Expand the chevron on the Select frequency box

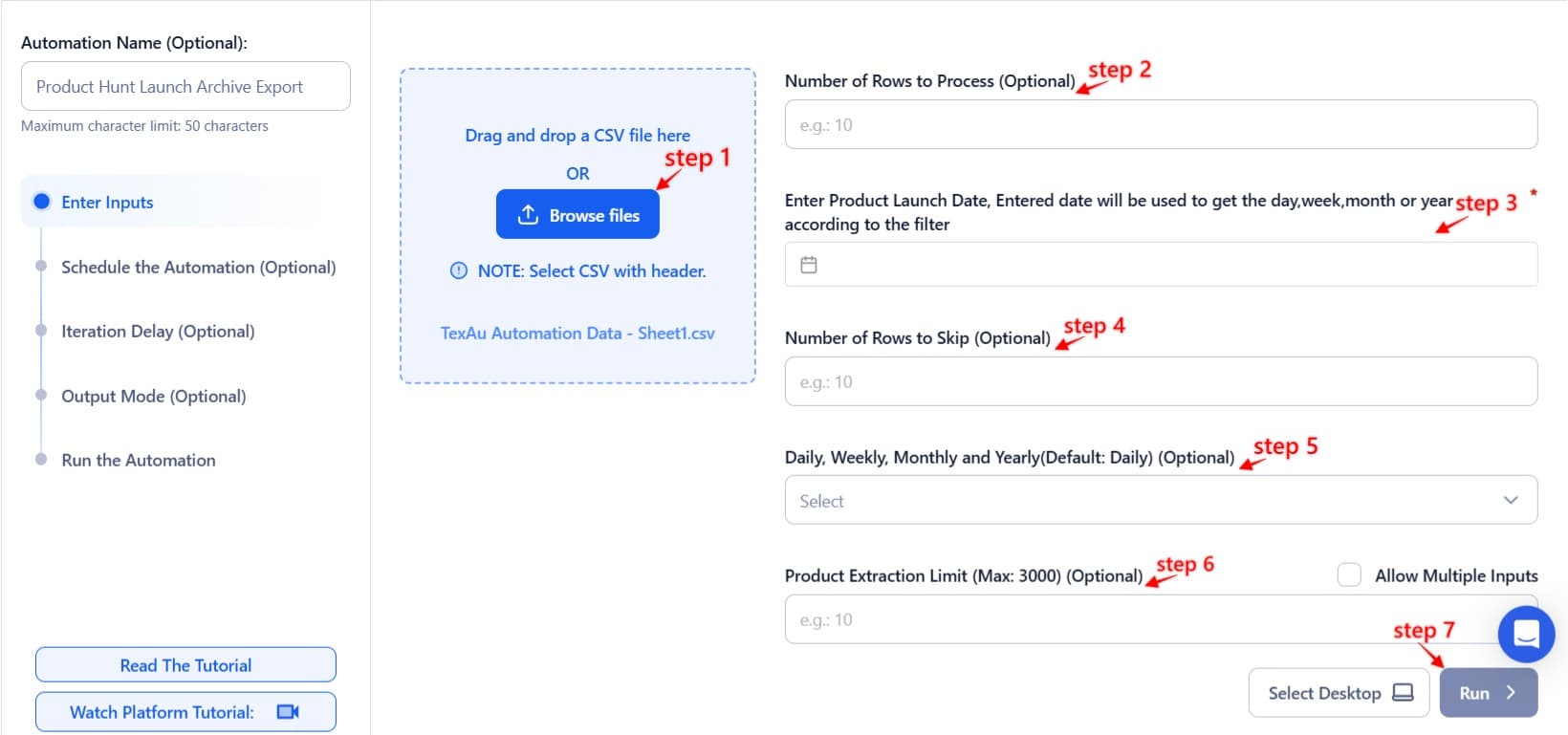pyautogui.click(x=1511, y=499)
